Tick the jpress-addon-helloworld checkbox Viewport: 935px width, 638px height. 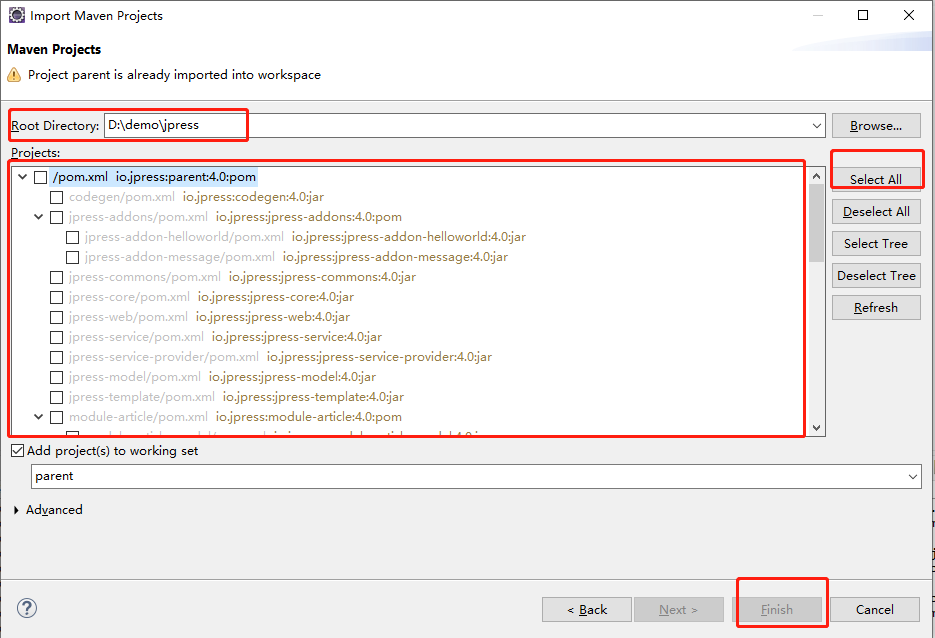(73, 237)
